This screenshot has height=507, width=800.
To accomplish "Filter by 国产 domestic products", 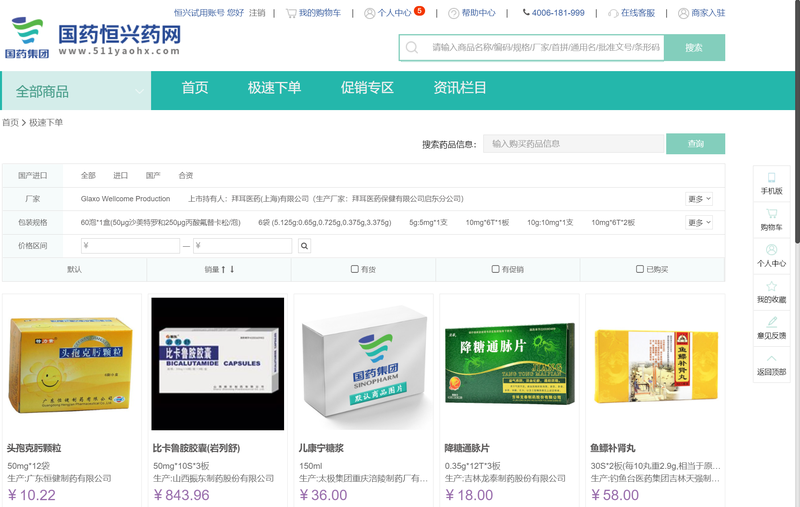I will [153, 175].
